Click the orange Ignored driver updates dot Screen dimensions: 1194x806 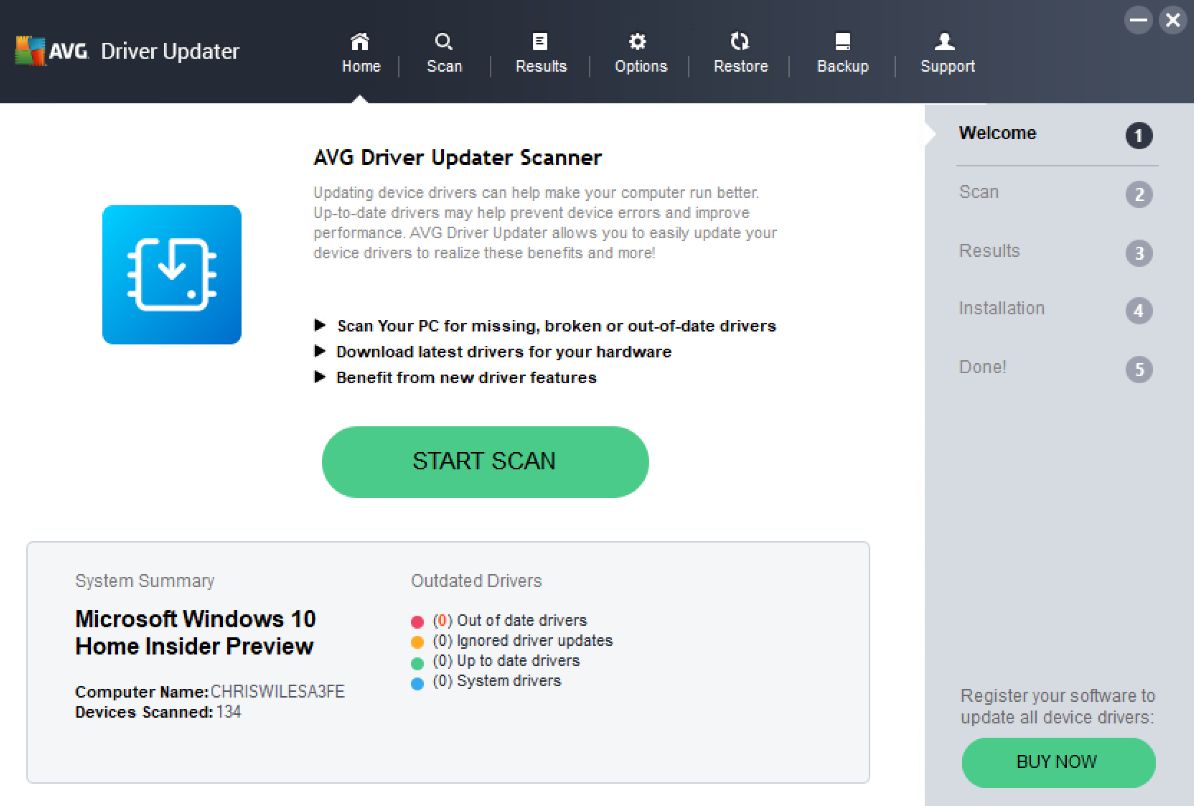click(417, 642)
